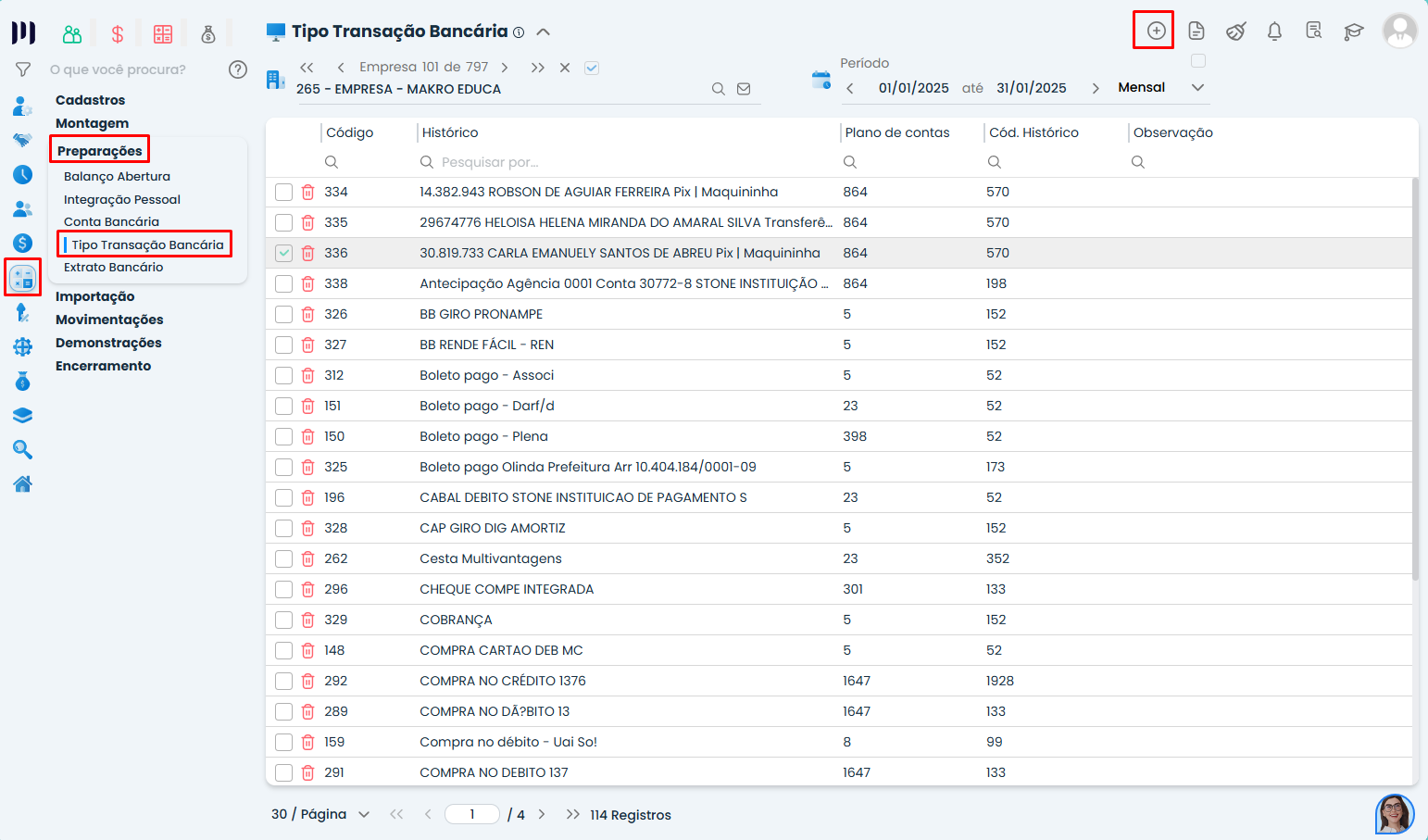This screenshot has width=1428, height=840.
Task: Tick the checkbox for BB GIRO PRONAMPE
Action: (x=283, y=314)
